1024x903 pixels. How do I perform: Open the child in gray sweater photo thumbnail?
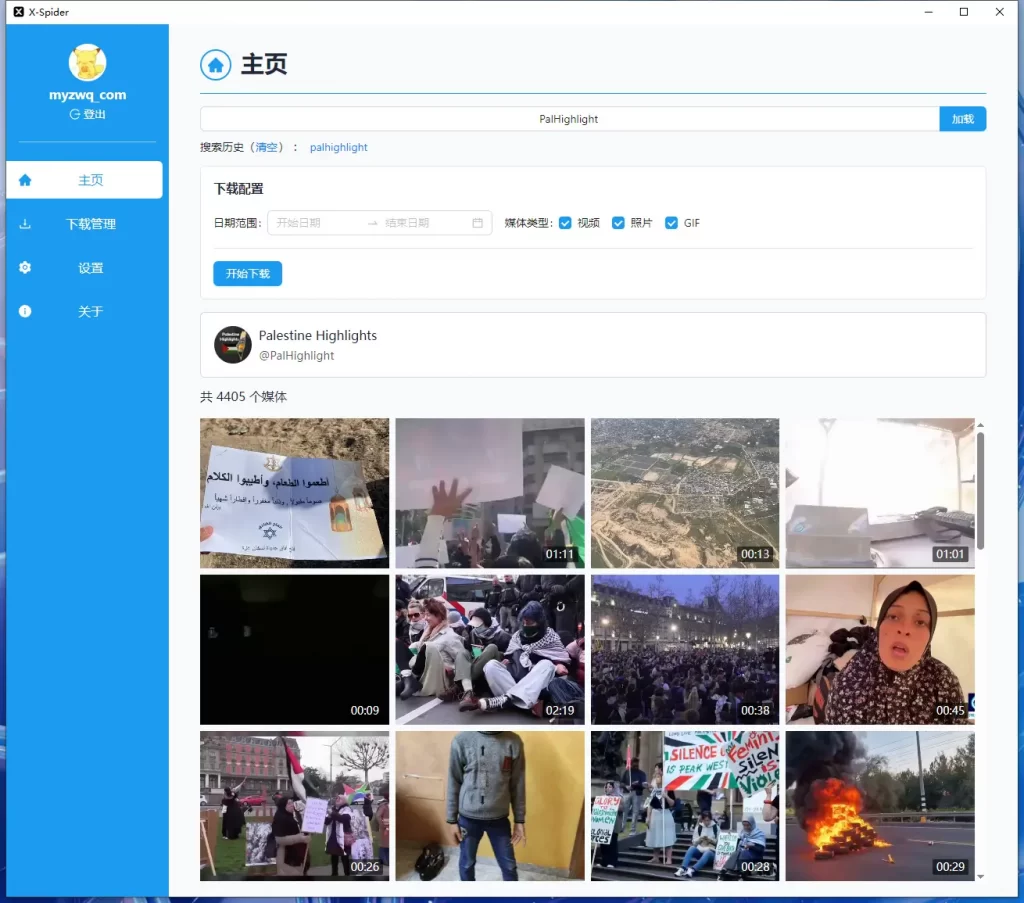pos(490,806)
